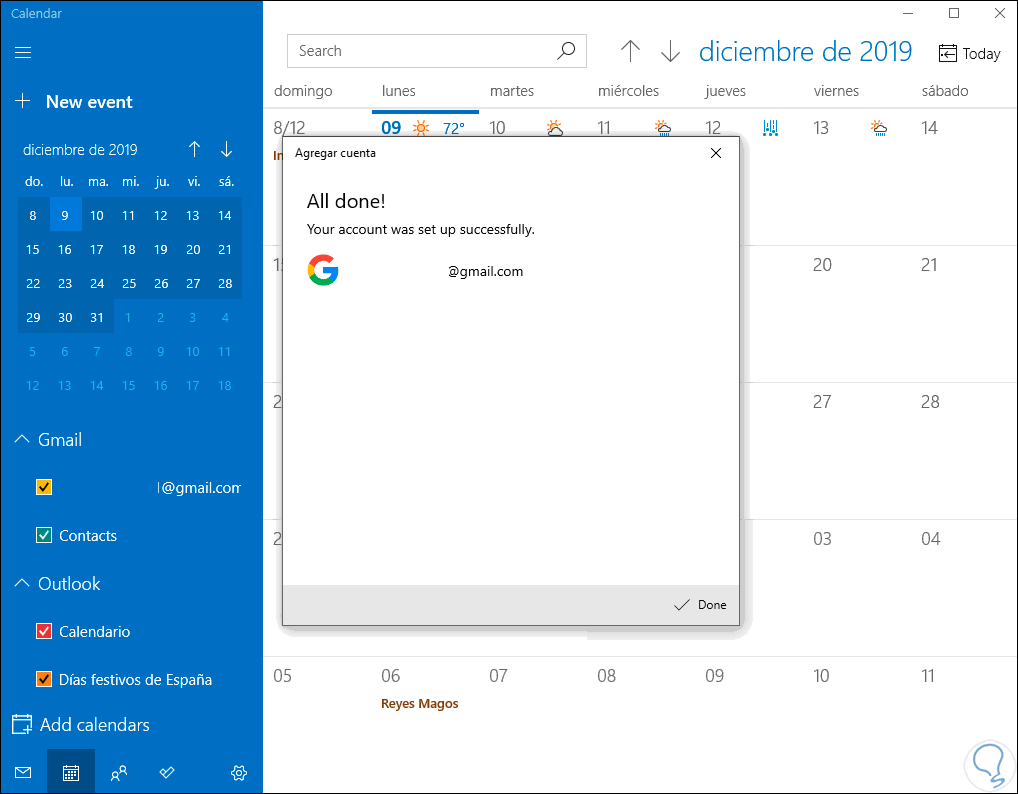Screen dimensions: 1018x794
Task: Click the Google logo in dialog
Action: 323,271
